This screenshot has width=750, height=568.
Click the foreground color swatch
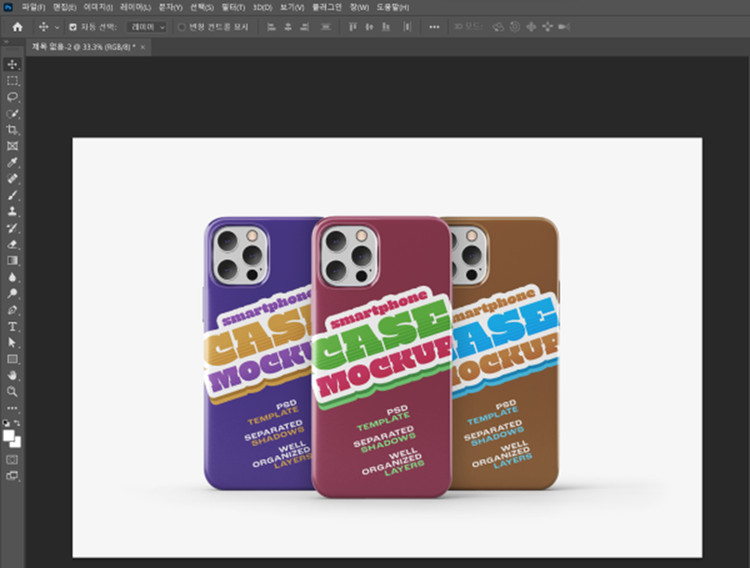[9, 435]
